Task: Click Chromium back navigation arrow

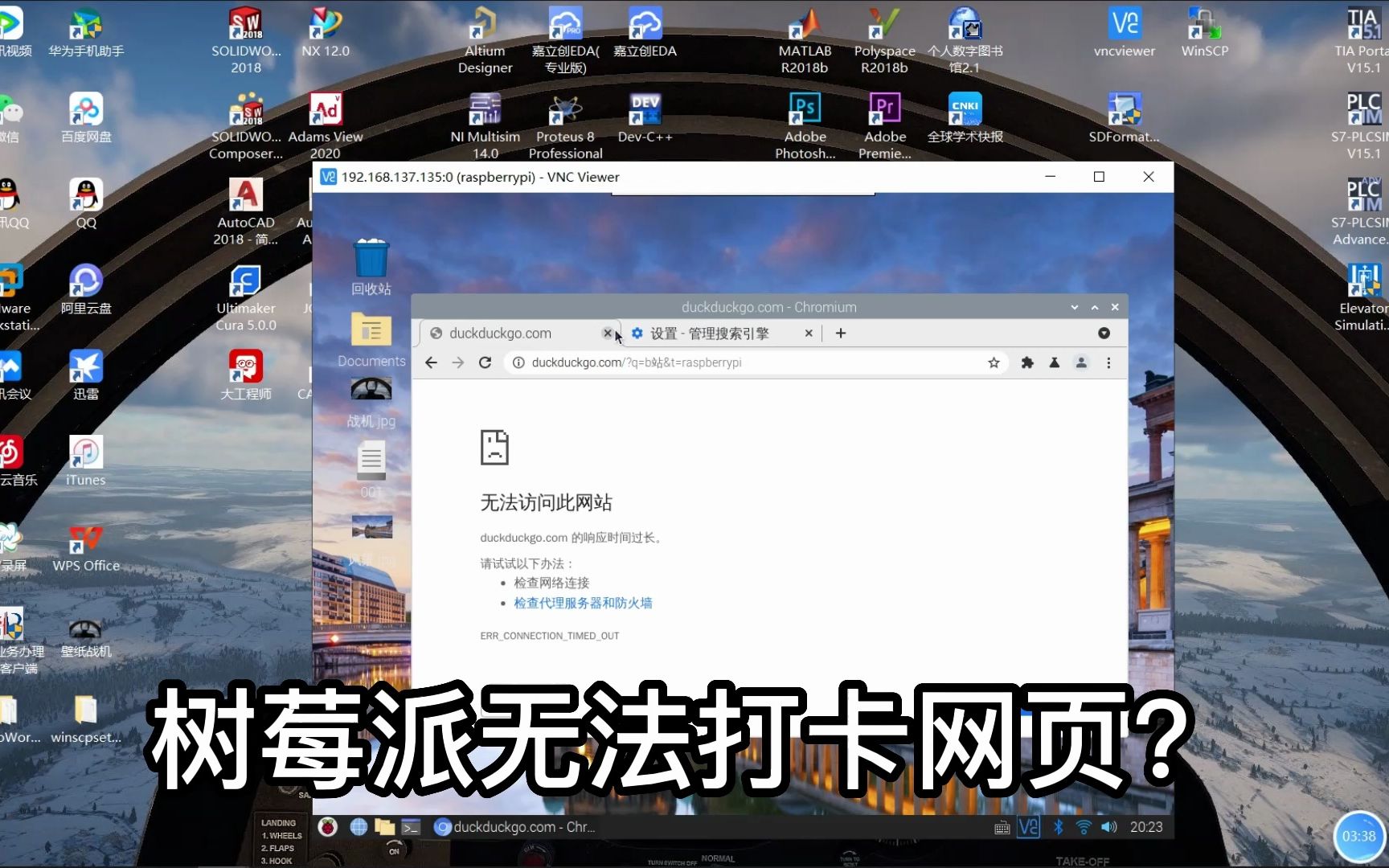Action: [x=431, y=362]
